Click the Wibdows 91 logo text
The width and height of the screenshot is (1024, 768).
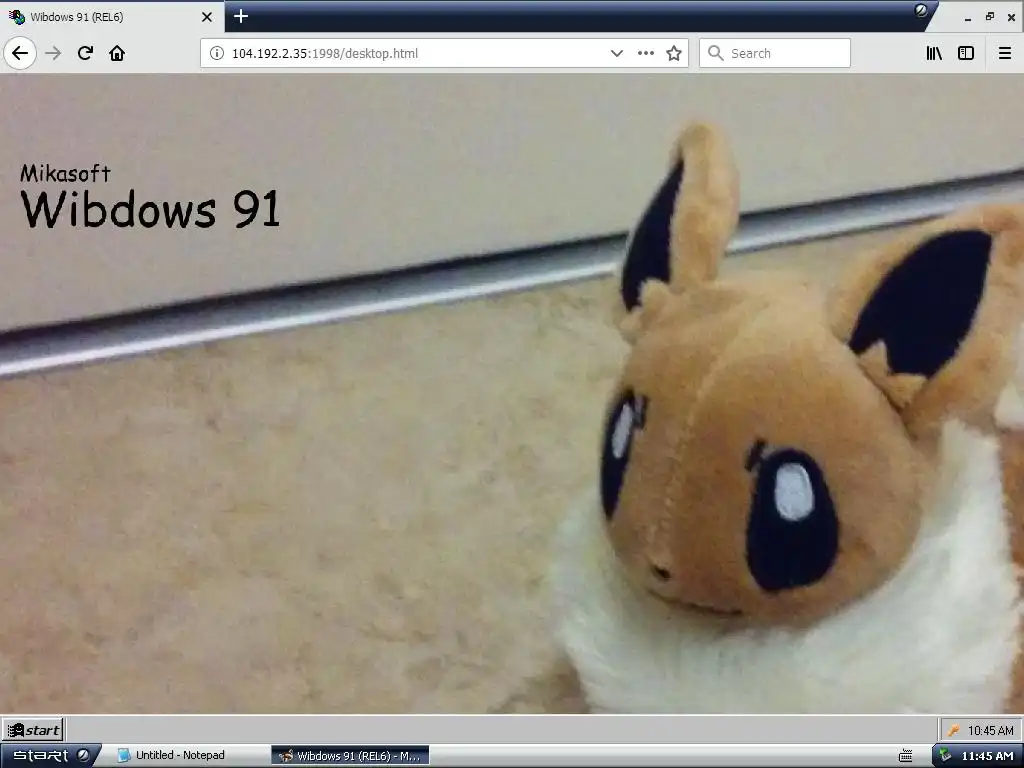pos(151,209)
